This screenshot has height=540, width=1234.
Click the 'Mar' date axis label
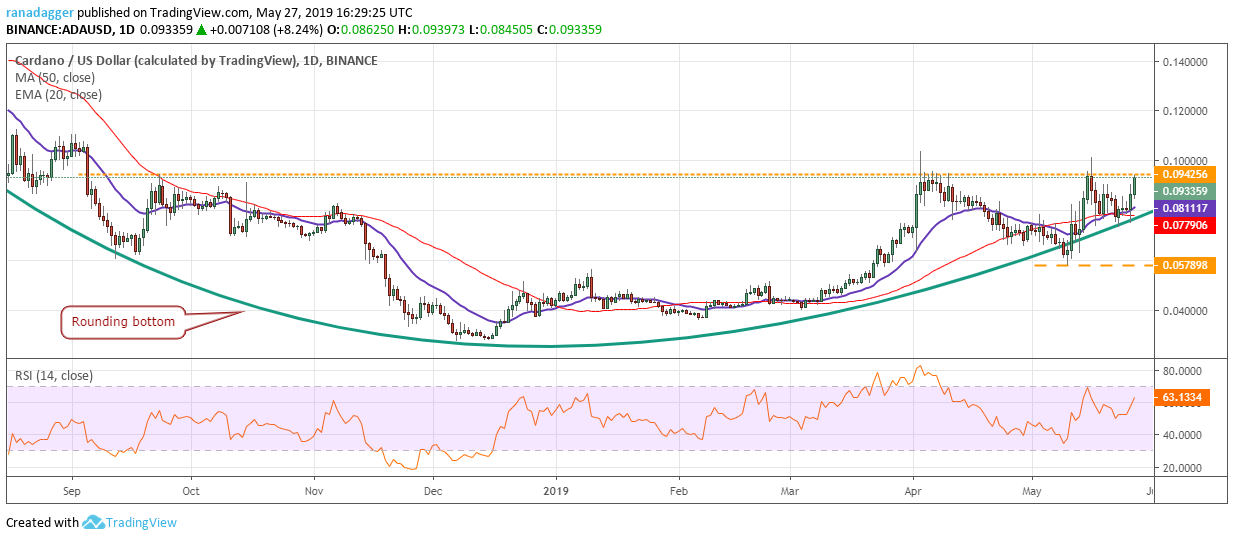(790, 492)
